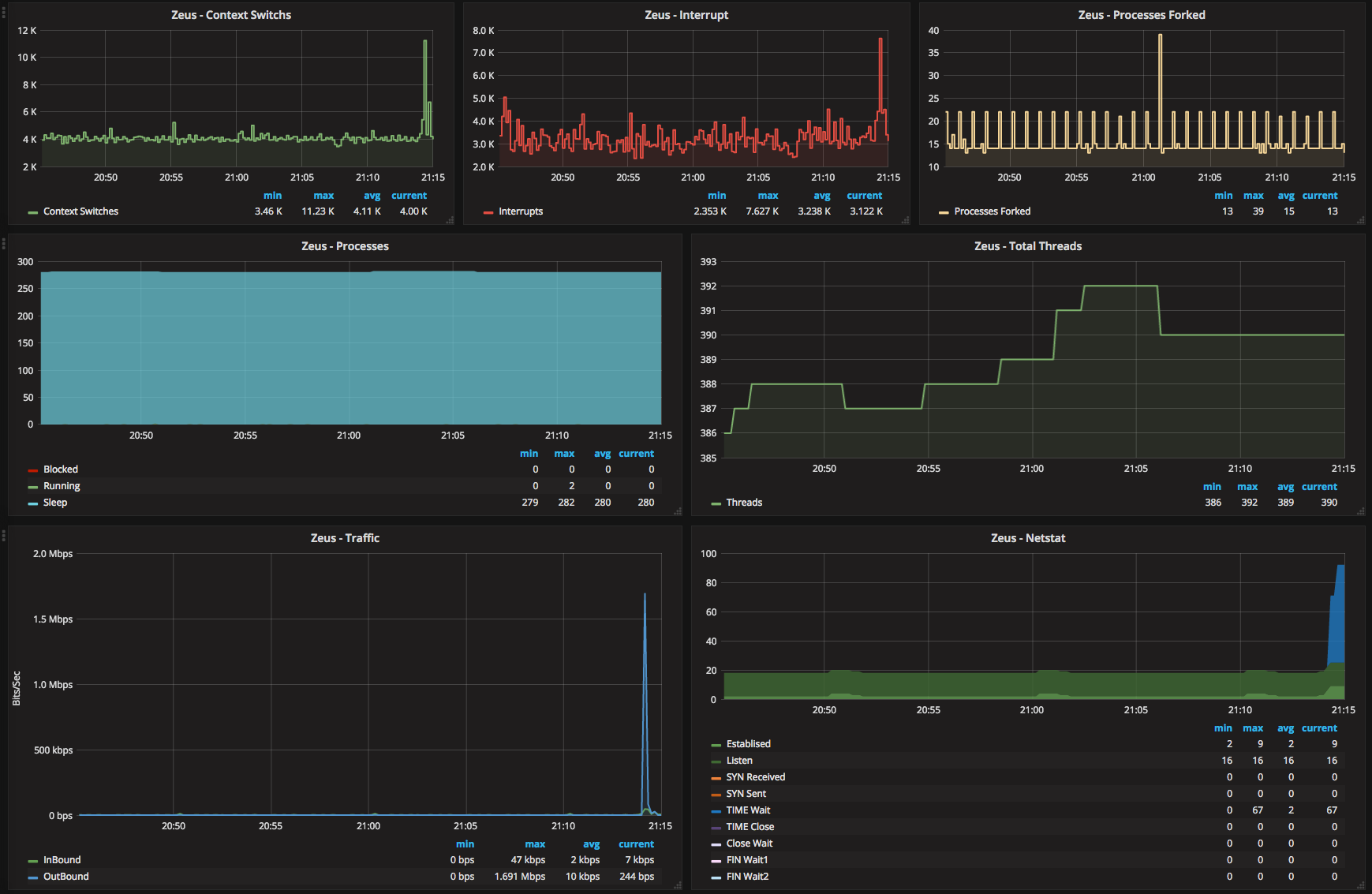The height and width of the screenshot is (894, 1372).
Task: Sort Netstat legend by max column header
Action: (x=1253, y=728)
